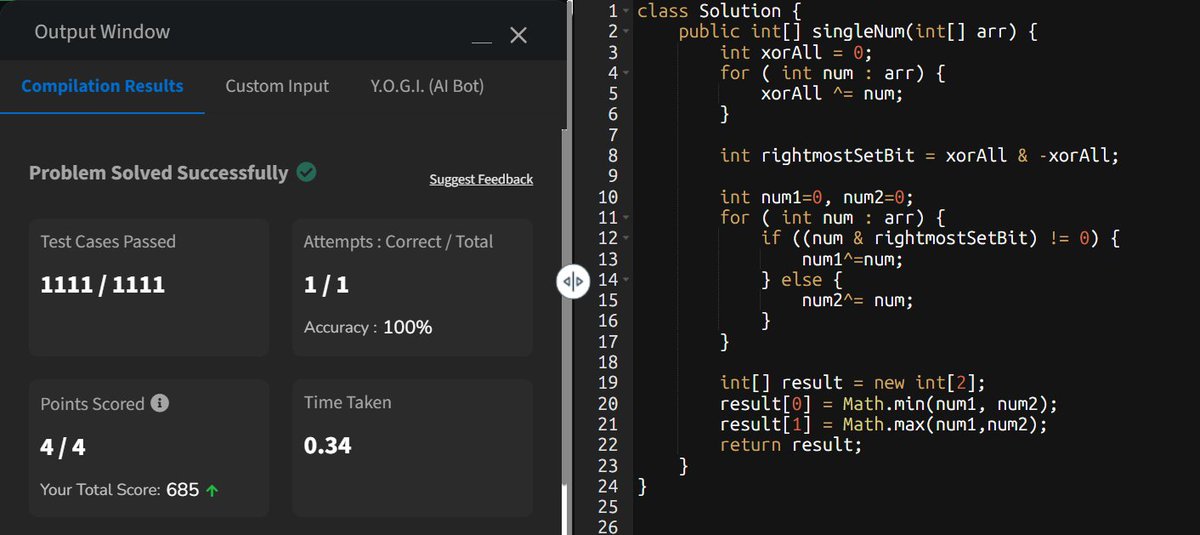The width and height of the screenshot is (1200, 535).
Task: Open the Custom Input tab
Action: [277, 86]
